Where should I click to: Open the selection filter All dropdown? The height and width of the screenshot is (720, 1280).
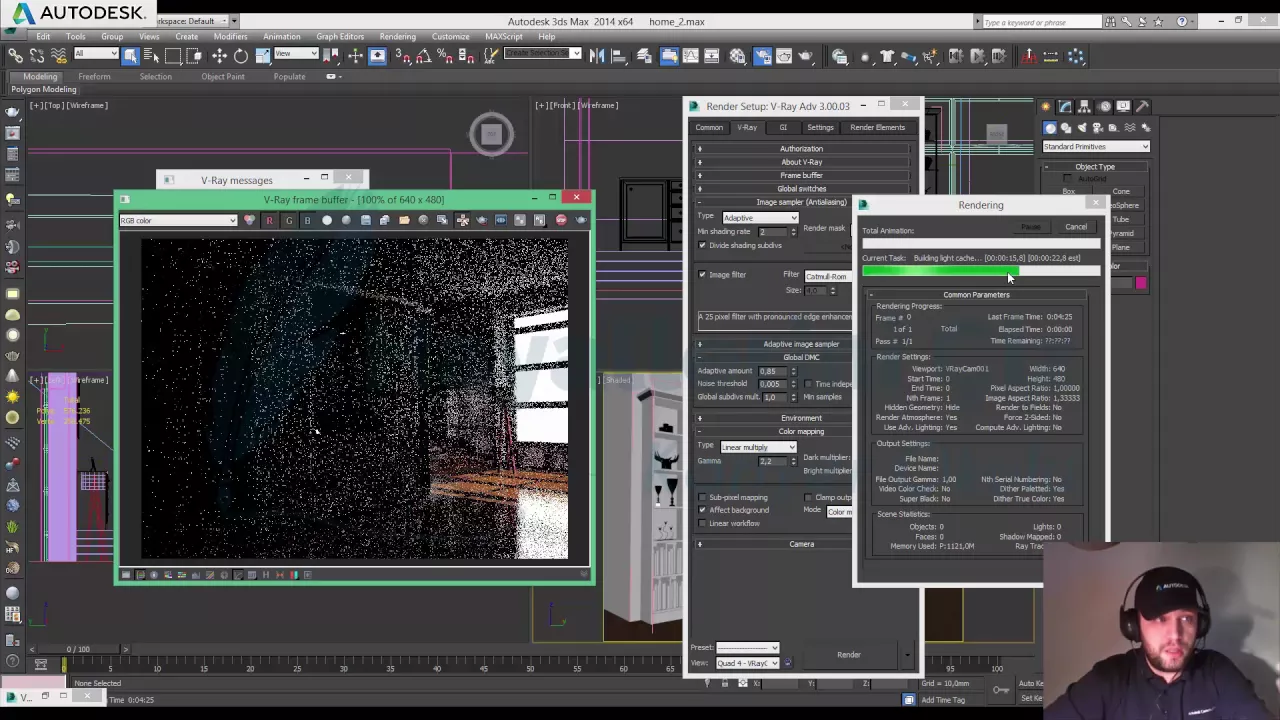click(x=96, y=54)
